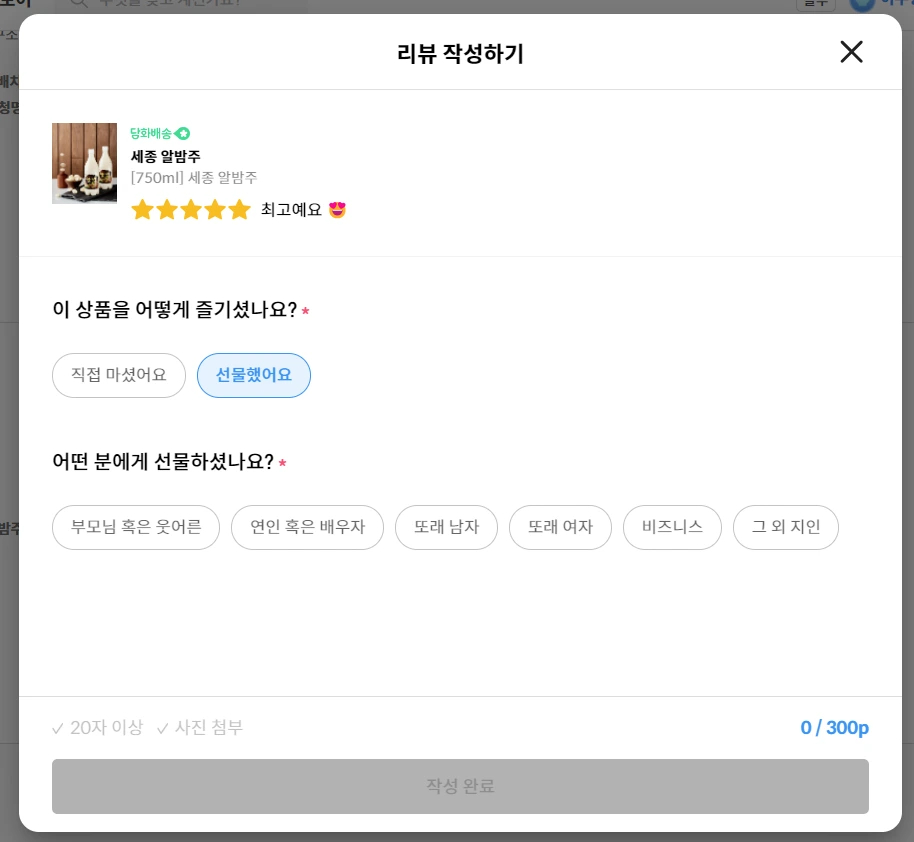Choose 부모님 혹은 웃어른 as recipient
This screenshot has height=842, width=914.
(136, 527)
